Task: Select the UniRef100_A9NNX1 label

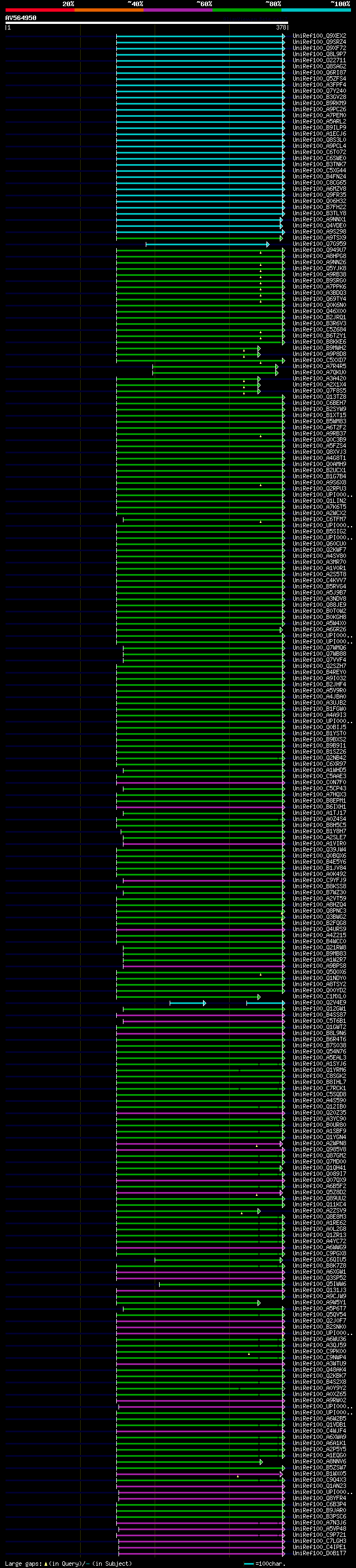Action: pos(319,219)
